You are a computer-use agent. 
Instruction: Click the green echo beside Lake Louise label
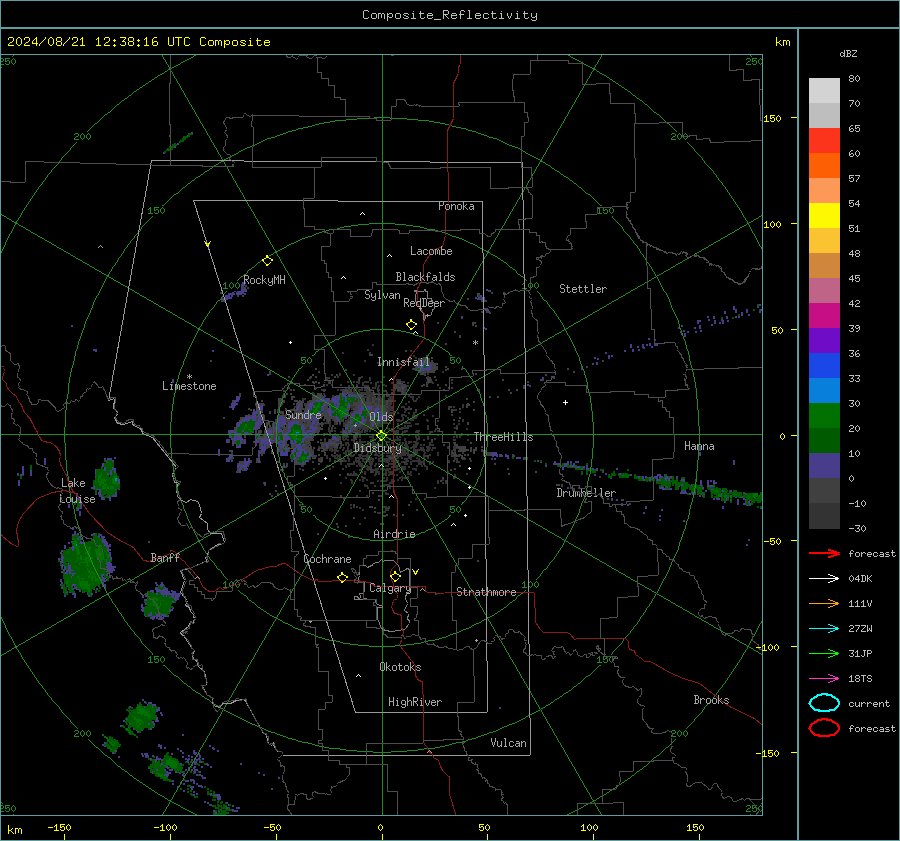[107, 478]
